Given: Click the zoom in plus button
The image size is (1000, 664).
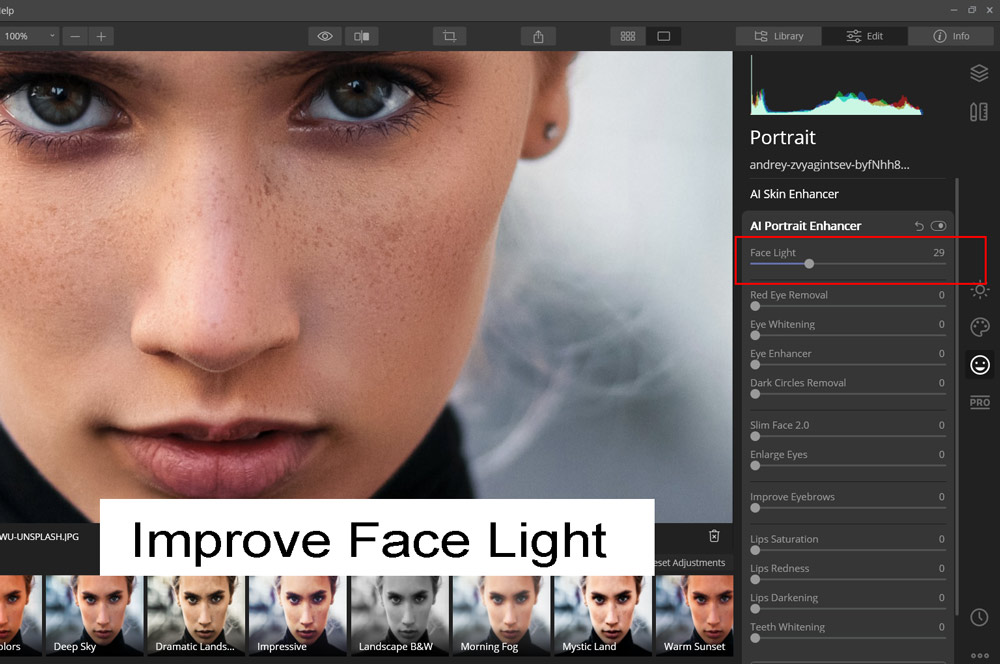Looking at the screenshot, I should [x=101, y=36].
